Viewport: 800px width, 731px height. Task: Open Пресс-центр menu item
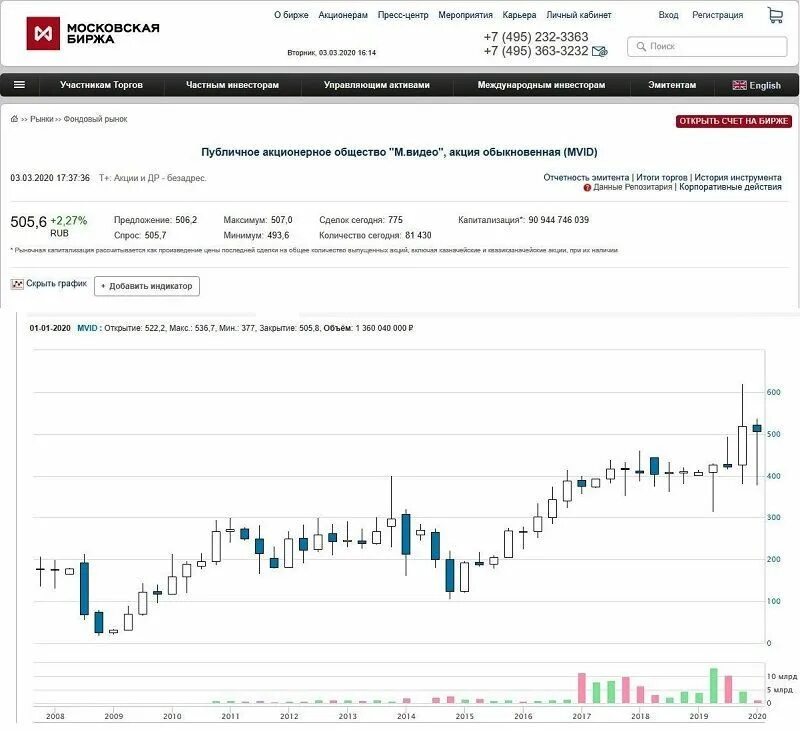tap(403, 15)
